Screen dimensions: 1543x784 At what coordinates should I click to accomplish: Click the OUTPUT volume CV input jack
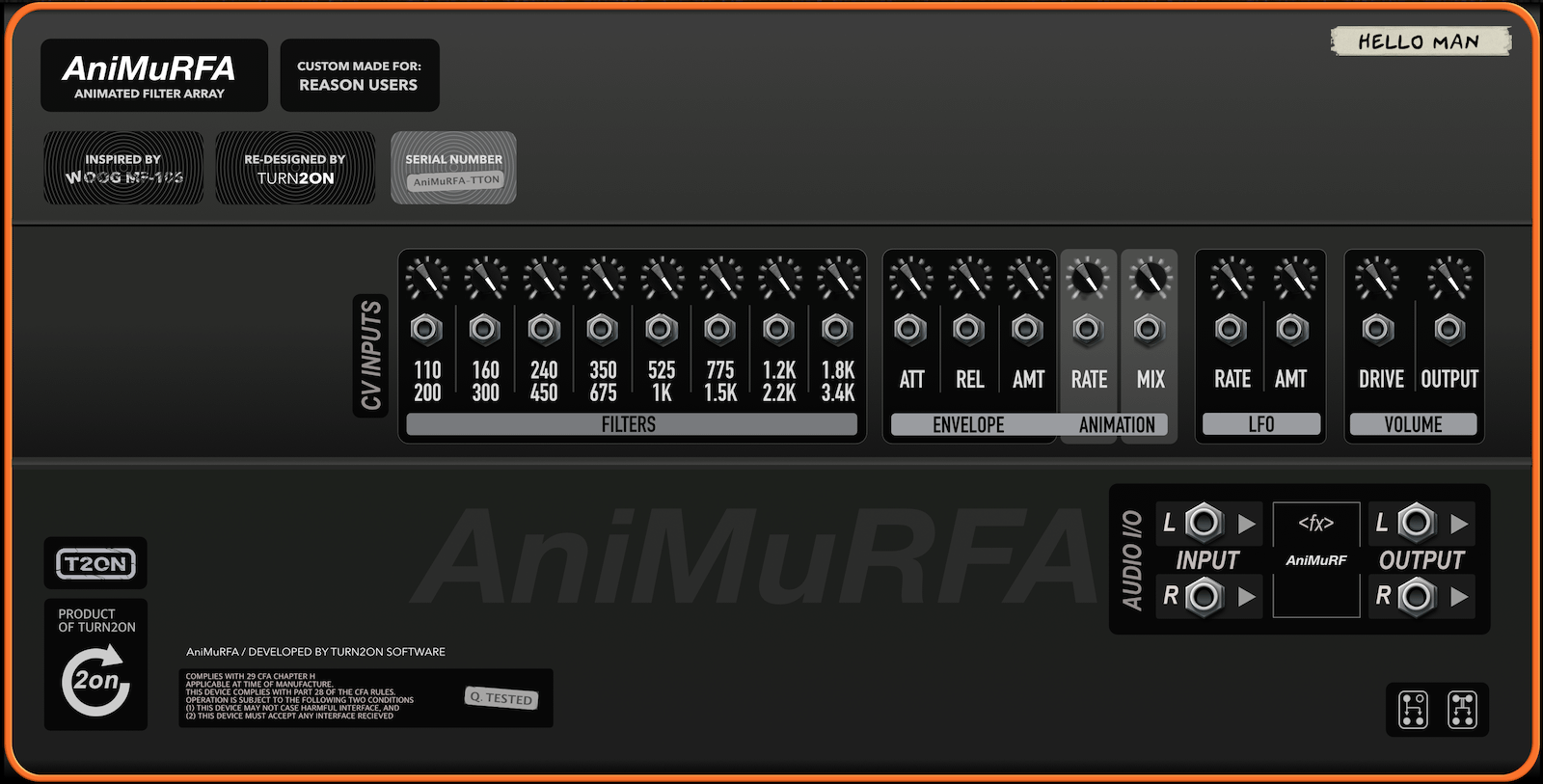[1449, 330]
